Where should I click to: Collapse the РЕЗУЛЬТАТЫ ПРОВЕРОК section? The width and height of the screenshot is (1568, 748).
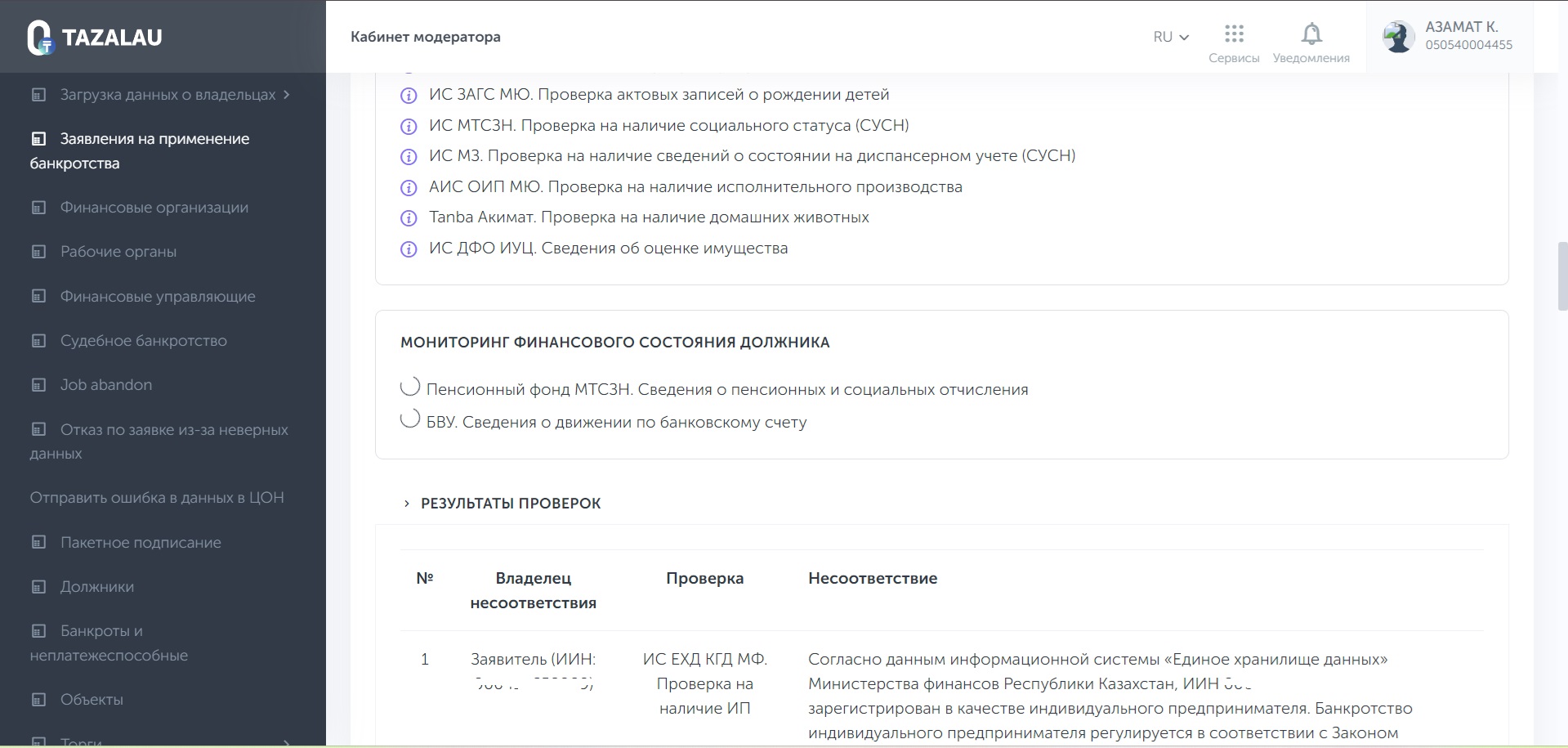tap(407, 504)
